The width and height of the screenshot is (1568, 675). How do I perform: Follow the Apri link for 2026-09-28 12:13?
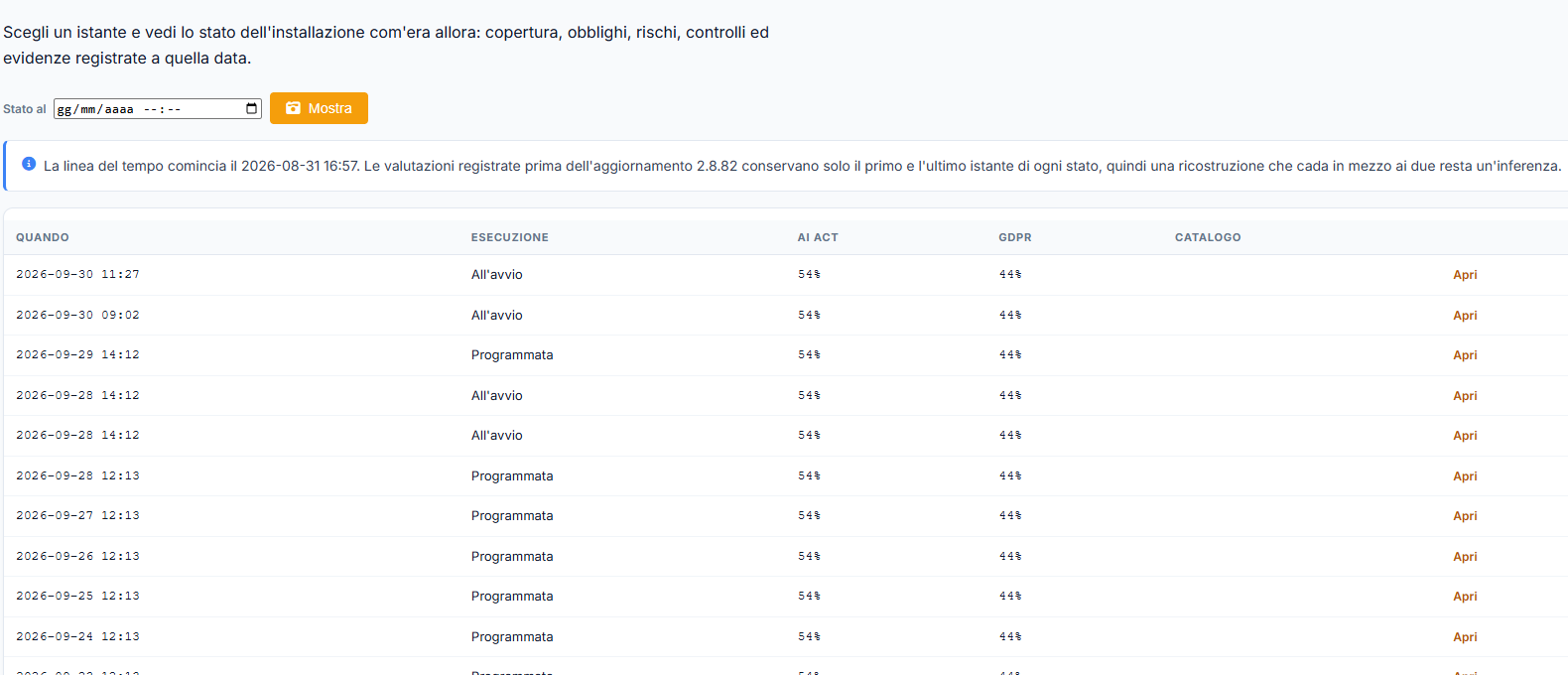1465,476
